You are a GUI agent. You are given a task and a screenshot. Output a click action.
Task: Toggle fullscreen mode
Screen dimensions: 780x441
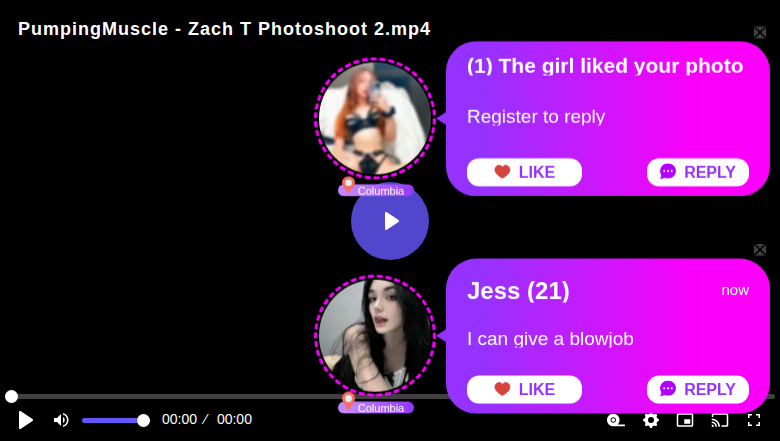click(754, 420)
